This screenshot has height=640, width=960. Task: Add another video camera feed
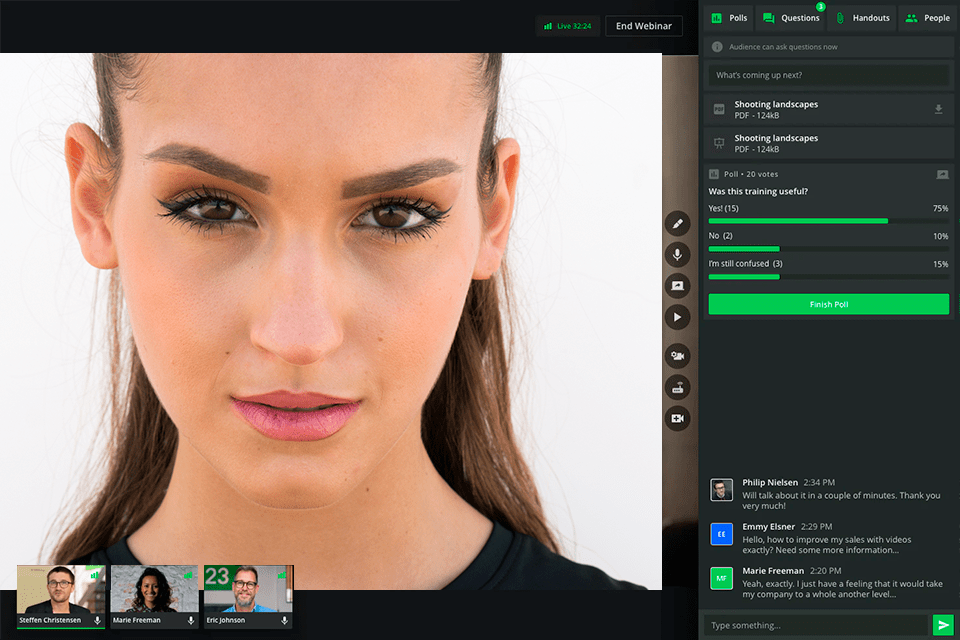(x=678, y=418)
